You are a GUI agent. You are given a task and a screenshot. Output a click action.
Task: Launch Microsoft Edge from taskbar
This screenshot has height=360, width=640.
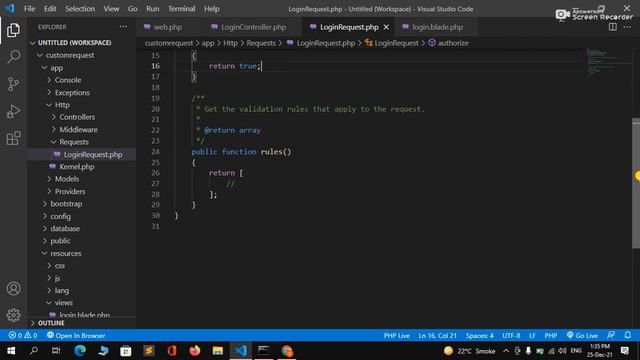coord(80,351)
